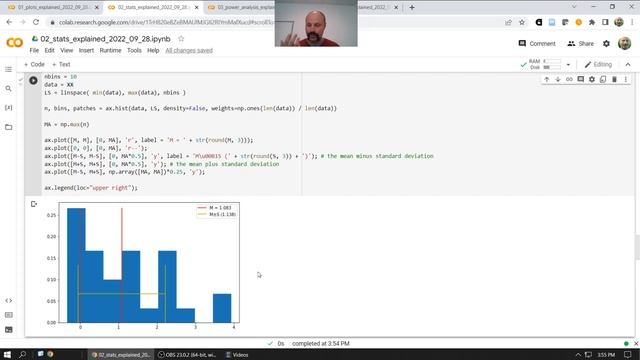Open Editing mode dropdown

[598, 64]
